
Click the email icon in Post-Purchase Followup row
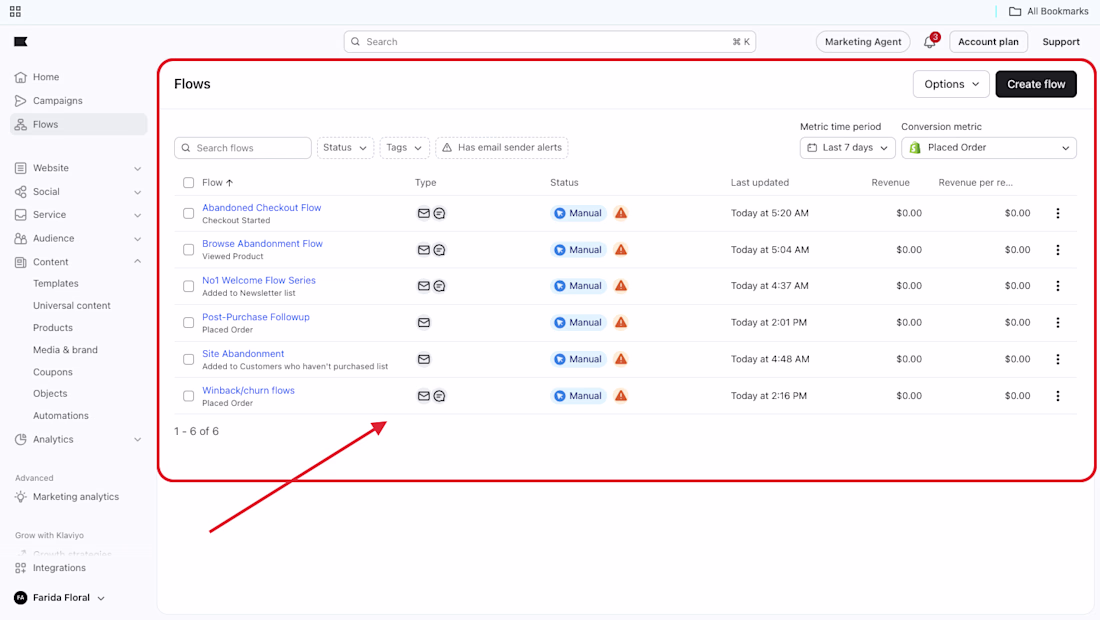(424, 323)
